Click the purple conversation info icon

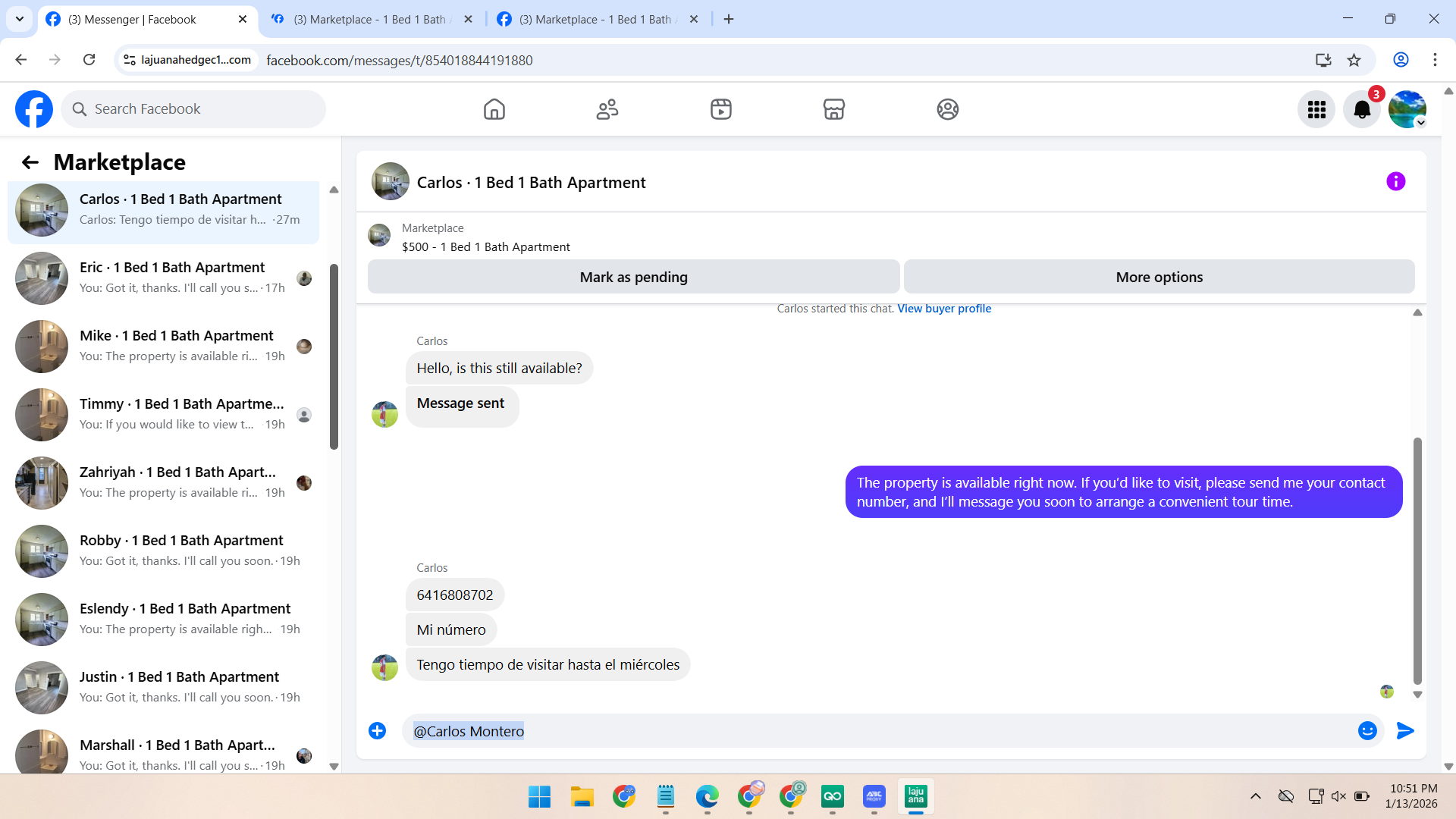click(1395, 182)
